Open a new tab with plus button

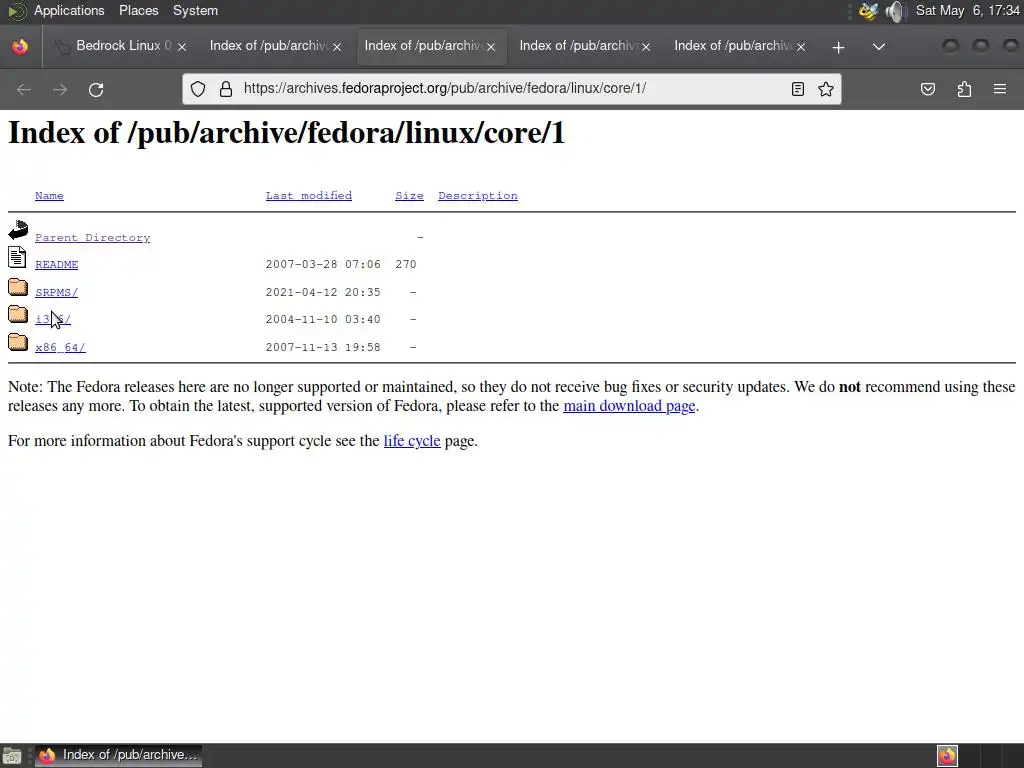pyautogui.click(x=839, y=47)
